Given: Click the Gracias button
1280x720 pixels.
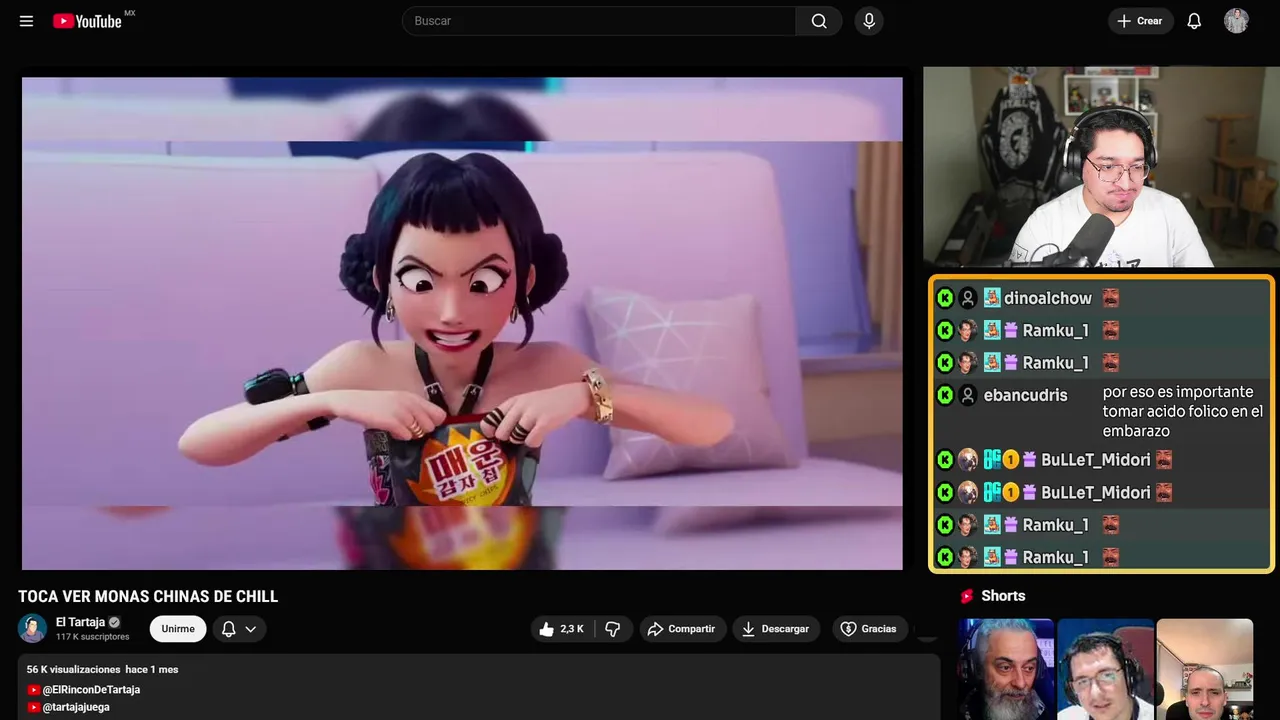Looking at the screenshot, I should [x=868, y=629].
